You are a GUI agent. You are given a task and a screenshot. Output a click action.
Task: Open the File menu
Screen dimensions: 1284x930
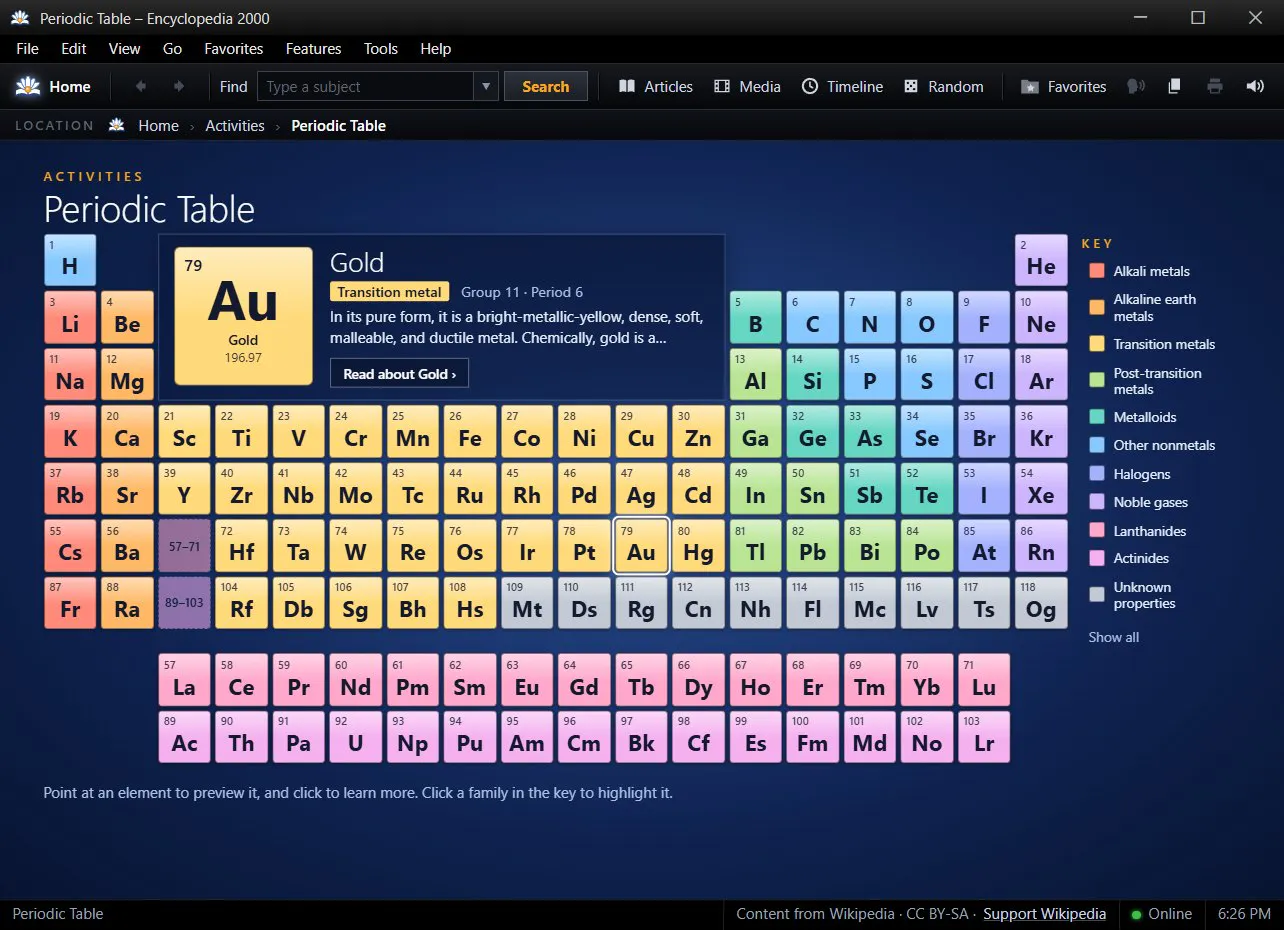[28, 48]
